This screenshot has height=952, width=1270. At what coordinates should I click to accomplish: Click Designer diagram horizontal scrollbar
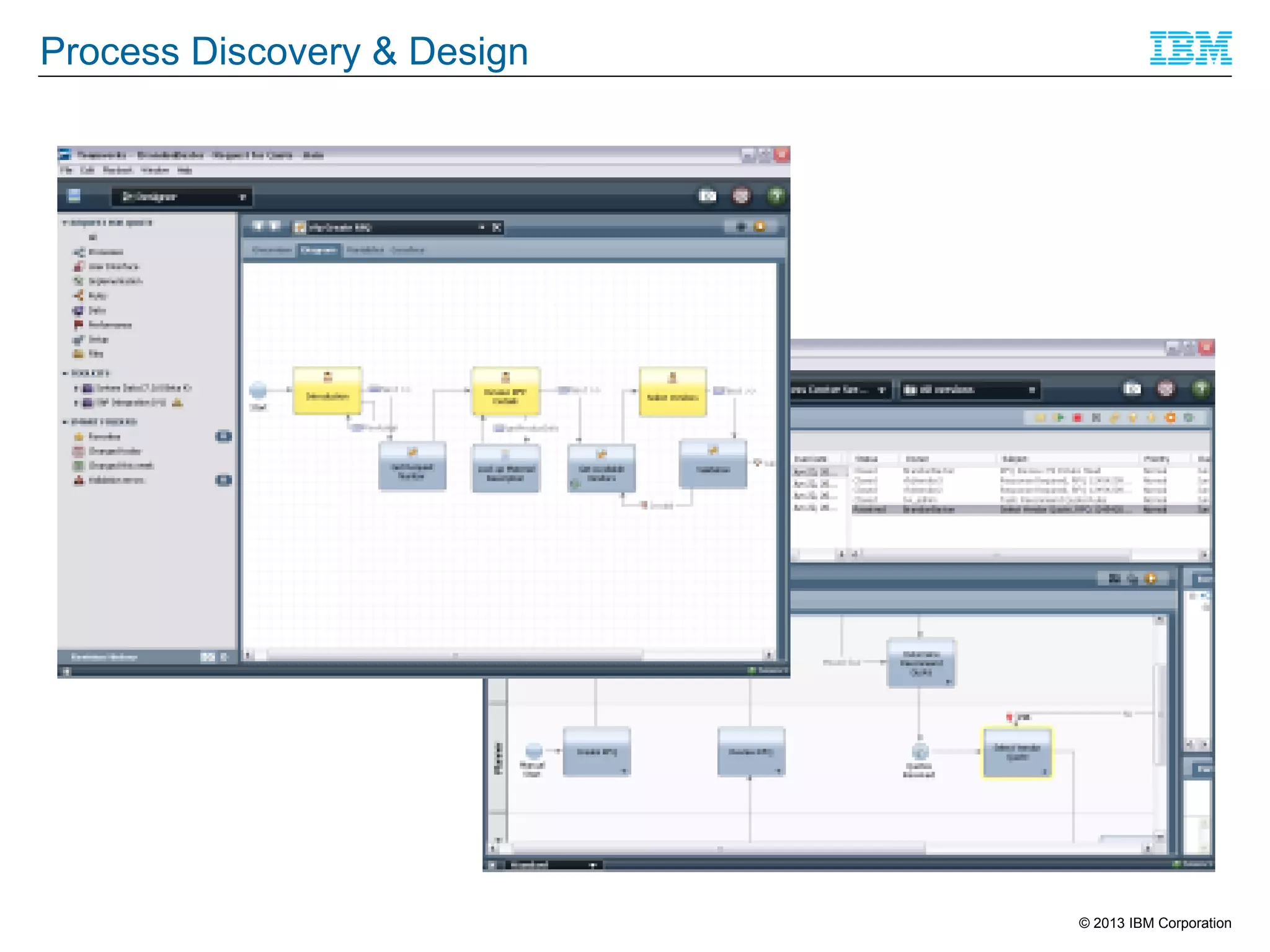click(x=455, y=654)
